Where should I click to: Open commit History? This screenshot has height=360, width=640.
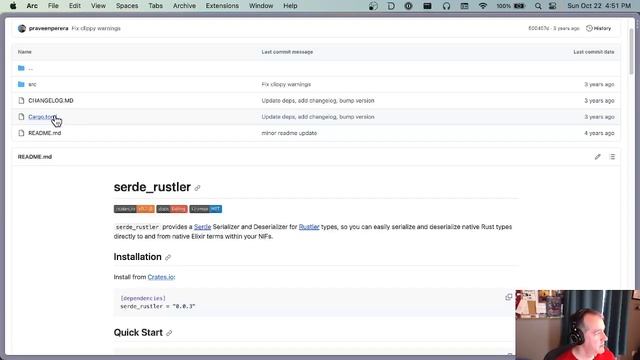tap(598, 28)
